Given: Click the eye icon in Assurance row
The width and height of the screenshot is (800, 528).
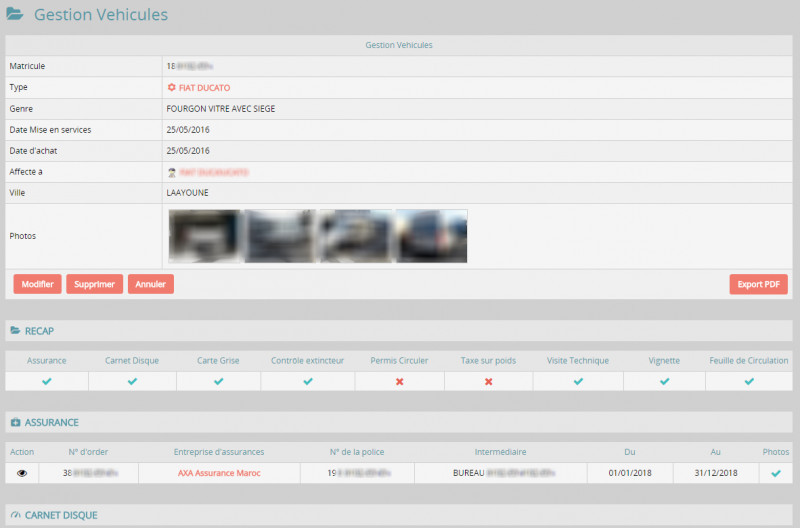Looking at the screenshot, I should [x=22, y=473].
